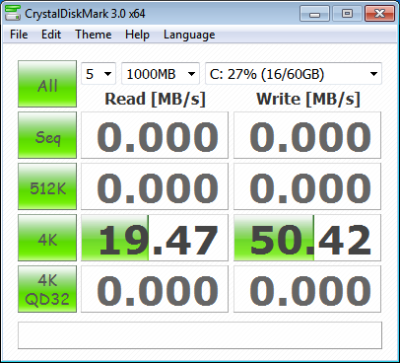Select the 4K read result 19.47
The width and height of the screenshot is (400, 363).
[155, 238]
